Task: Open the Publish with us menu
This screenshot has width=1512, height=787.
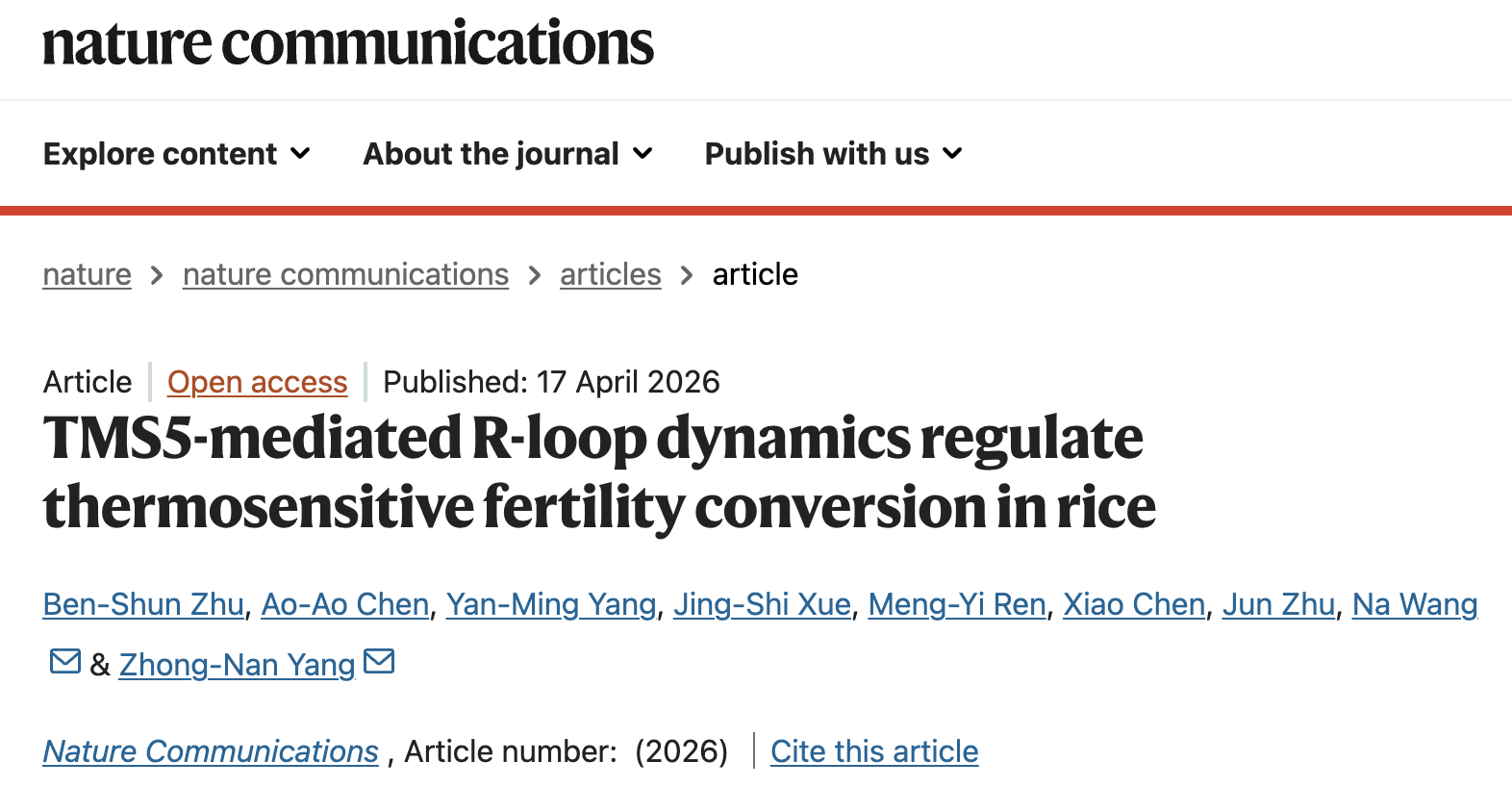Action: (833, 154)
